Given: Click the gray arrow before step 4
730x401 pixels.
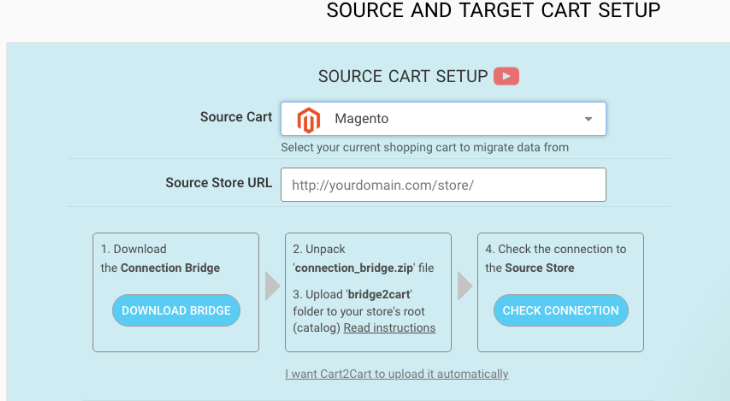Looking at the screenshot, I should [x=465, y=286].
